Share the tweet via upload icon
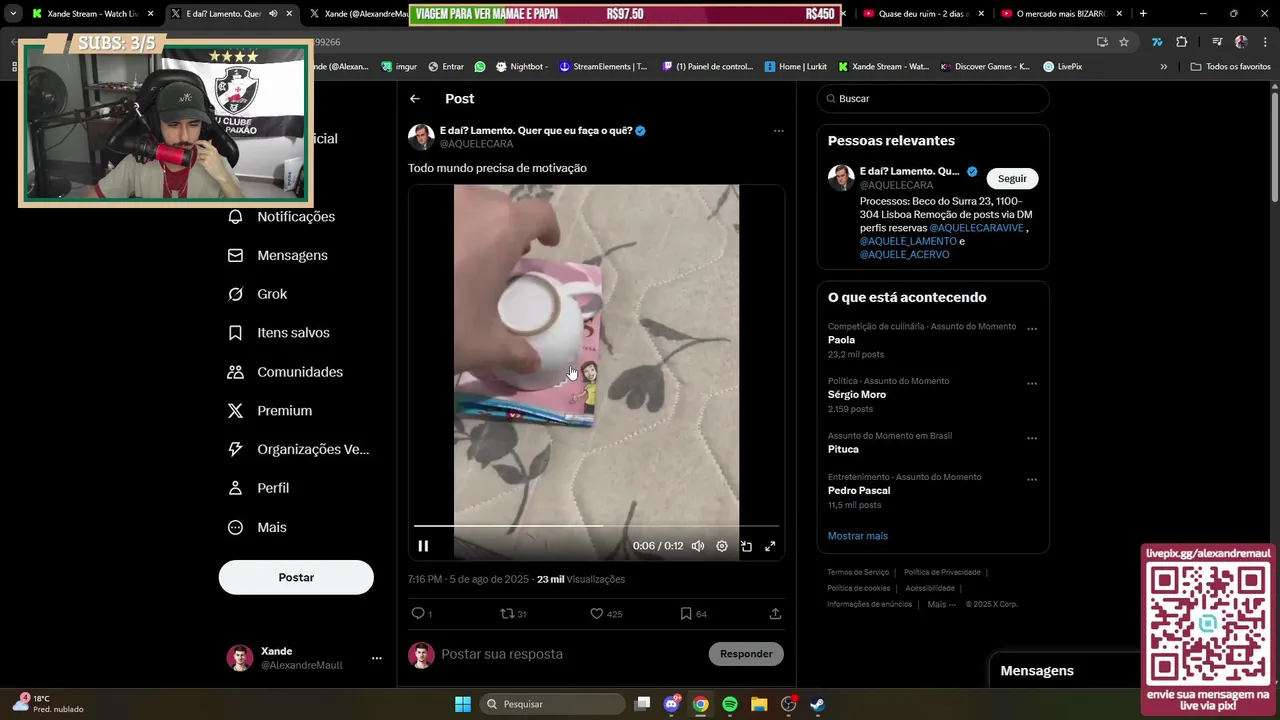1280x720 pixels. 775,613
